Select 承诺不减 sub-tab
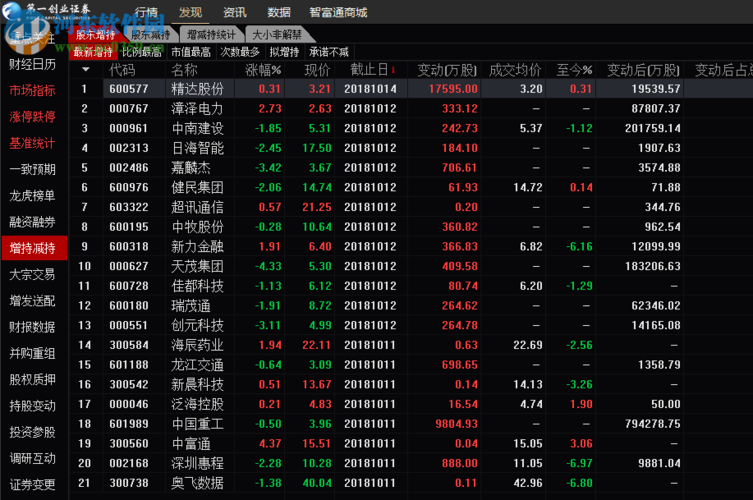Screen dimensions: 753x500 [328, 52]
